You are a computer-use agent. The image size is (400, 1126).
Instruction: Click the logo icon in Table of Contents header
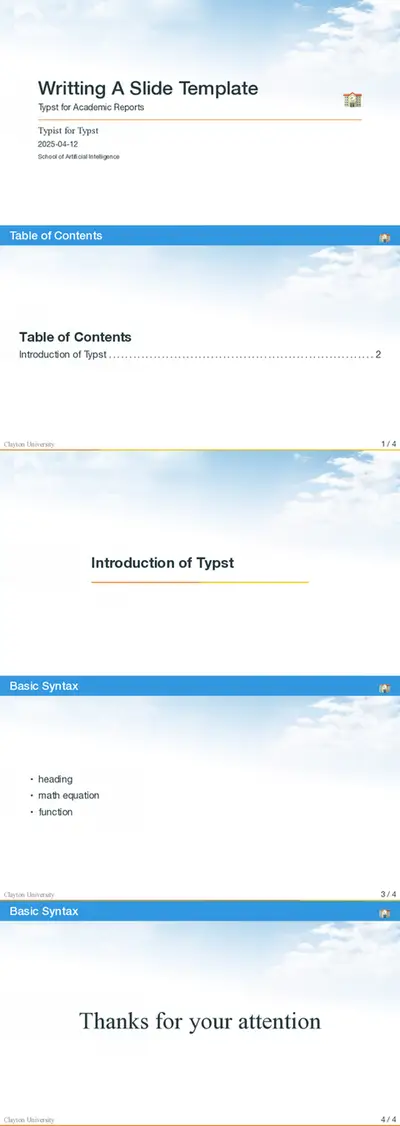pos(385,238)
